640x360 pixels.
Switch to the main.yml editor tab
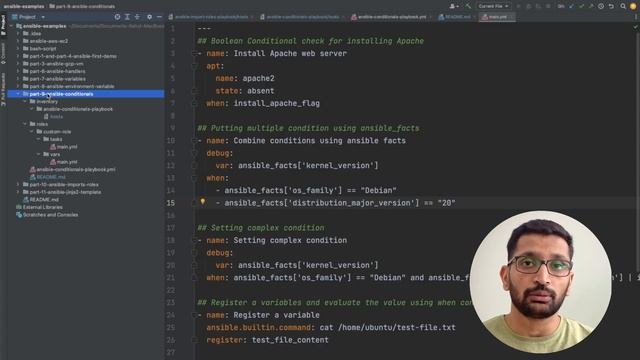pyautogui.click(x=498, y=17)
